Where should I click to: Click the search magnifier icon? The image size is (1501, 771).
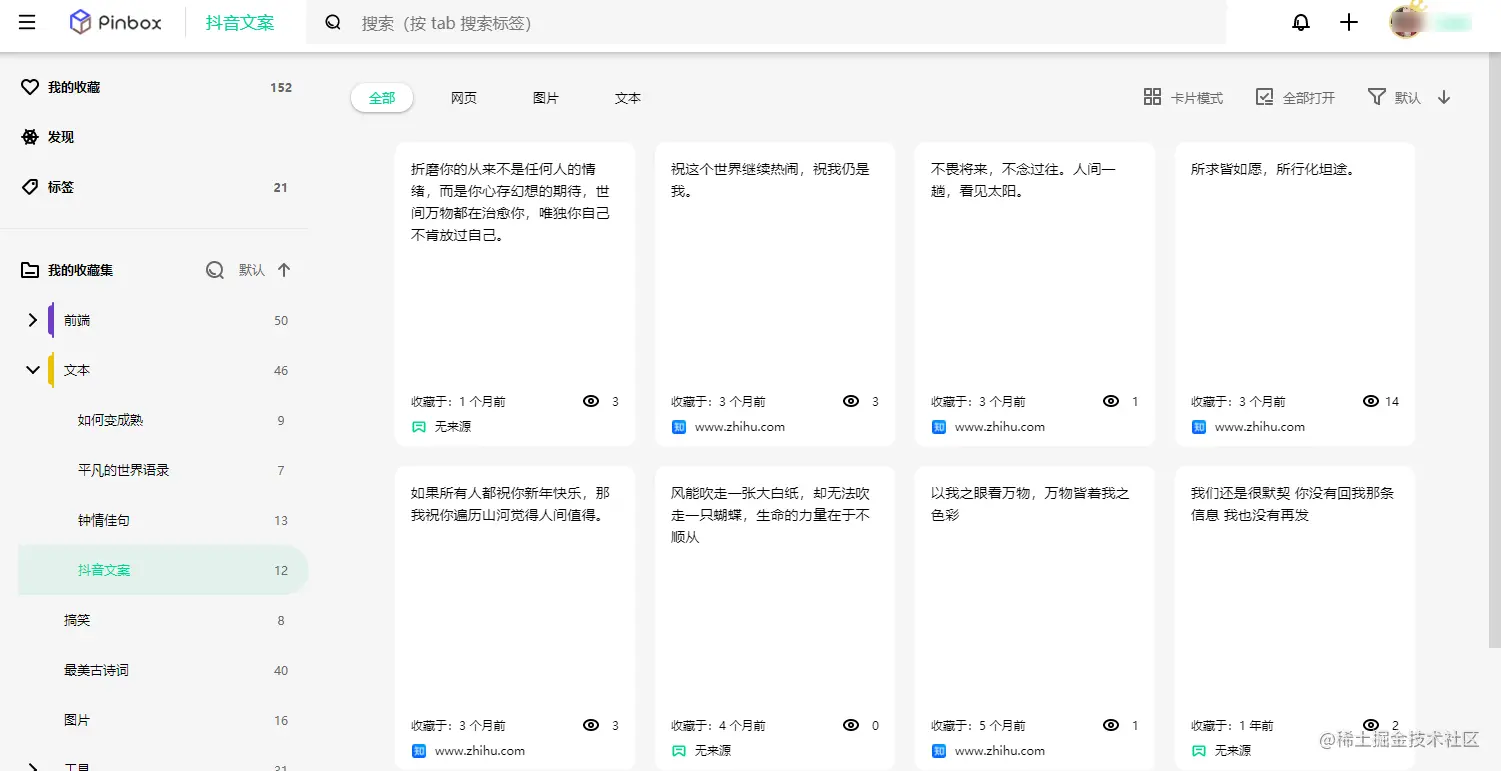[x=334, y=22]
